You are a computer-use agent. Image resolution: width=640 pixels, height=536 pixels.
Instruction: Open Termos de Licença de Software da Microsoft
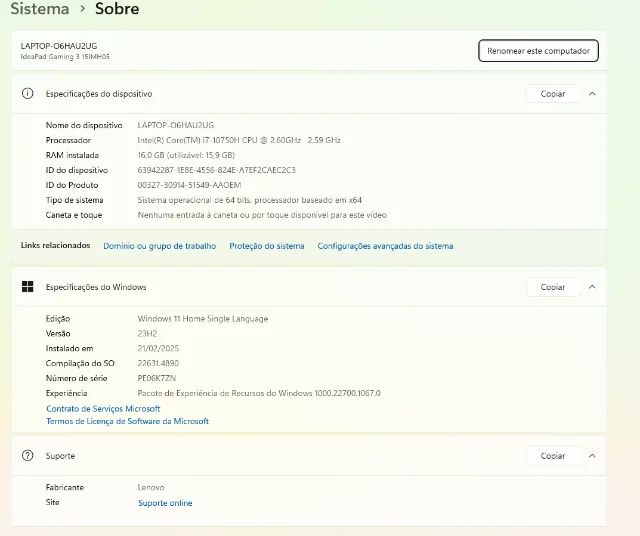pos(127,421)
